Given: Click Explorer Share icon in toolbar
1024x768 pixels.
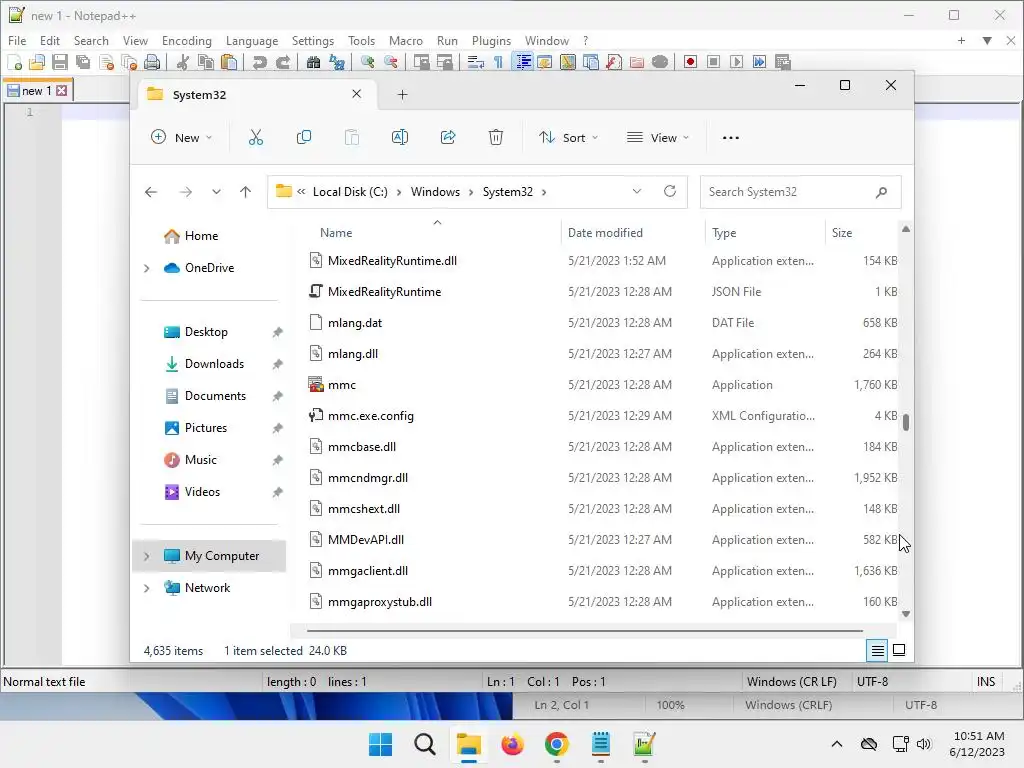Looking at the screenshot, I should point(448,137).
